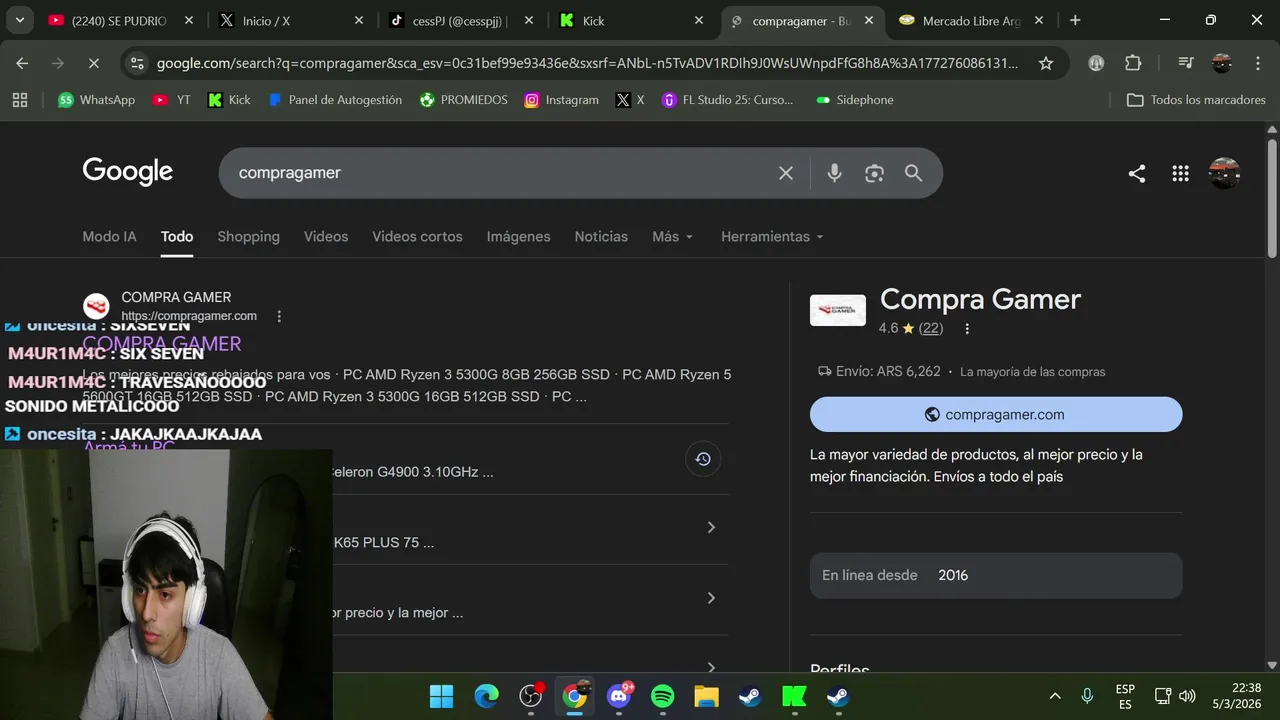The height and width of the screenshot is (720, 1280).
Task: Open the Instagram bookmark
Action: tap(562, 100)
